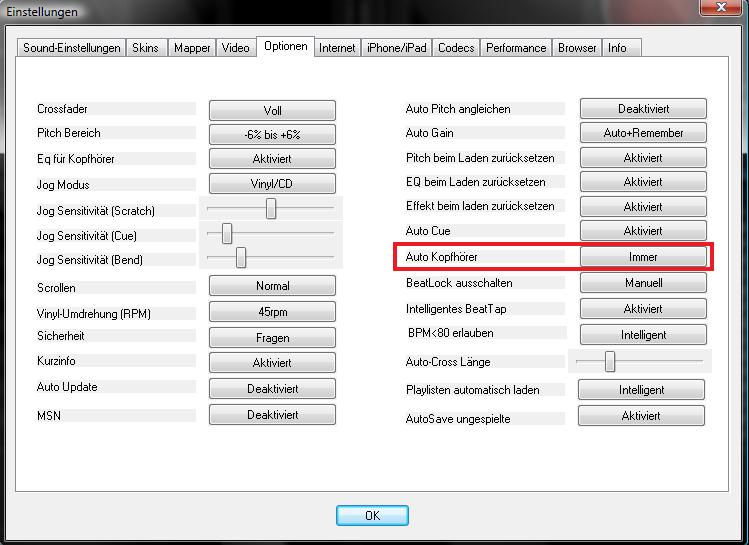Click the Auto Kopfhörer Immer button
Viewport: 749px width, 545px height.
pyautogui.click(x=643, y=257)
